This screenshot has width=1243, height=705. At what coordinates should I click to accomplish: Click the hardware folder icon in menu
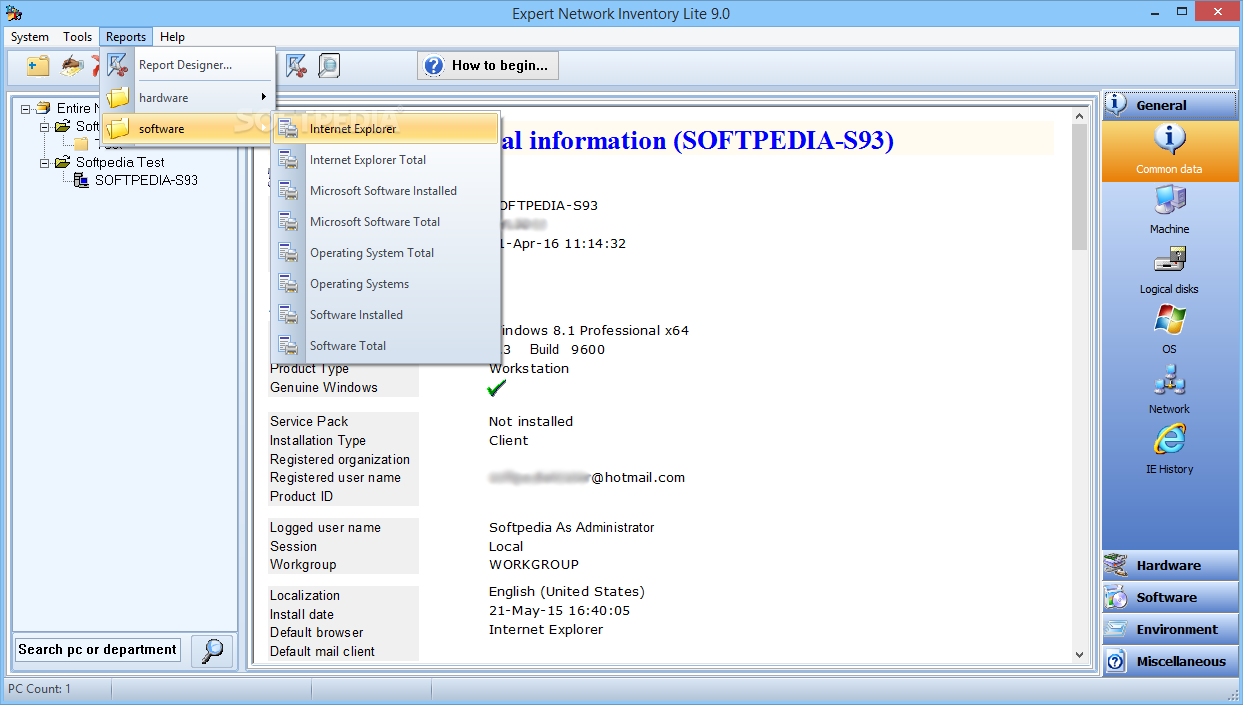tap(118, 97)
